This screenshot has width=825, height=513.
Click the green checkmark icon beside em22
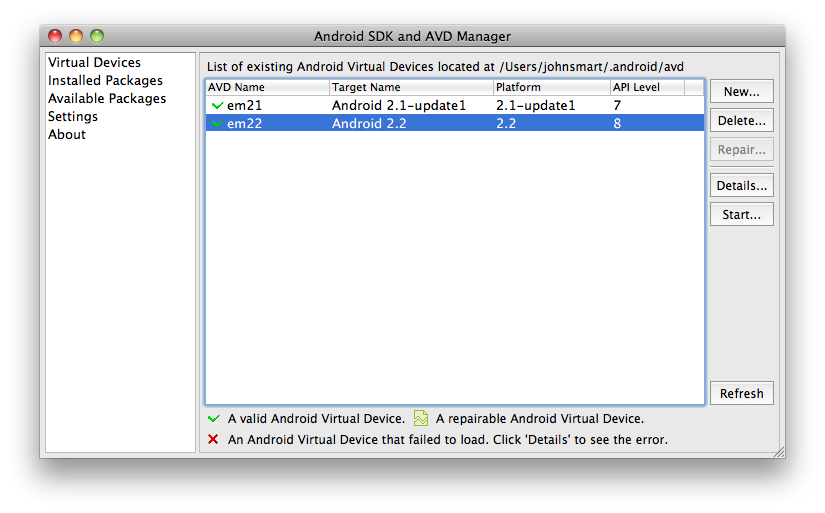point(217,124)
